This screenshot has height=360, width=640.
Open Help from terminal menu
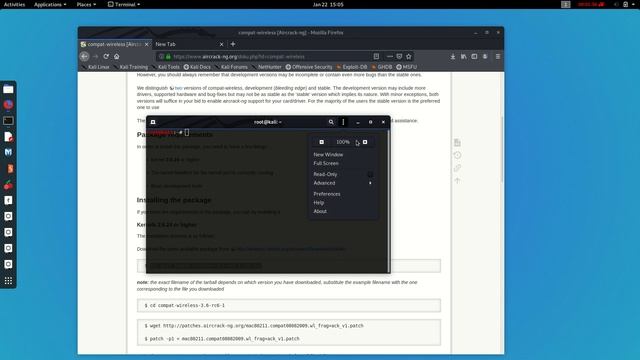(318, 202)
